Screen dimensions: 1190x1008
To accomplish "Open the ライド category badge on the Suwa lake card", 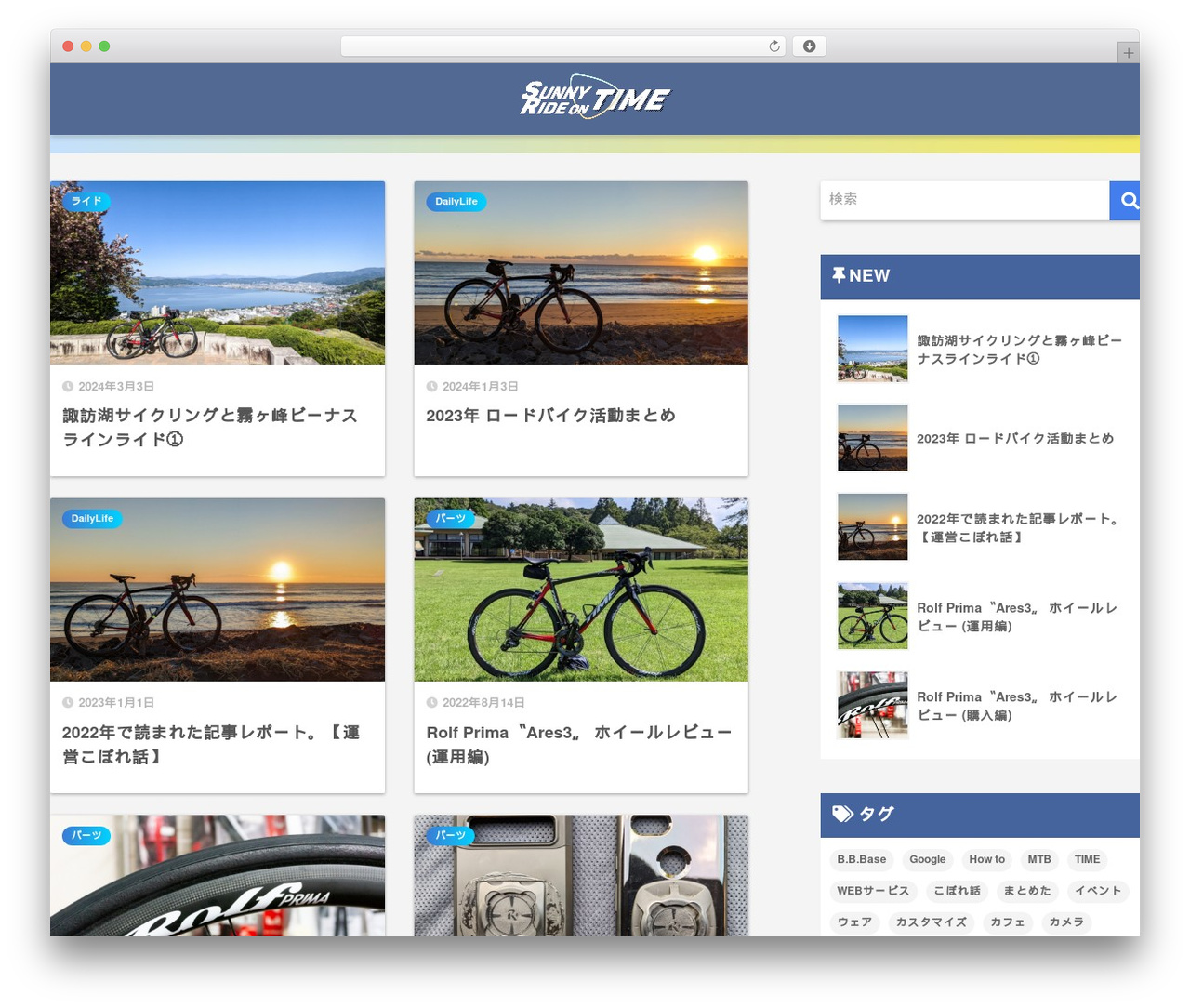I will [86, 201].
